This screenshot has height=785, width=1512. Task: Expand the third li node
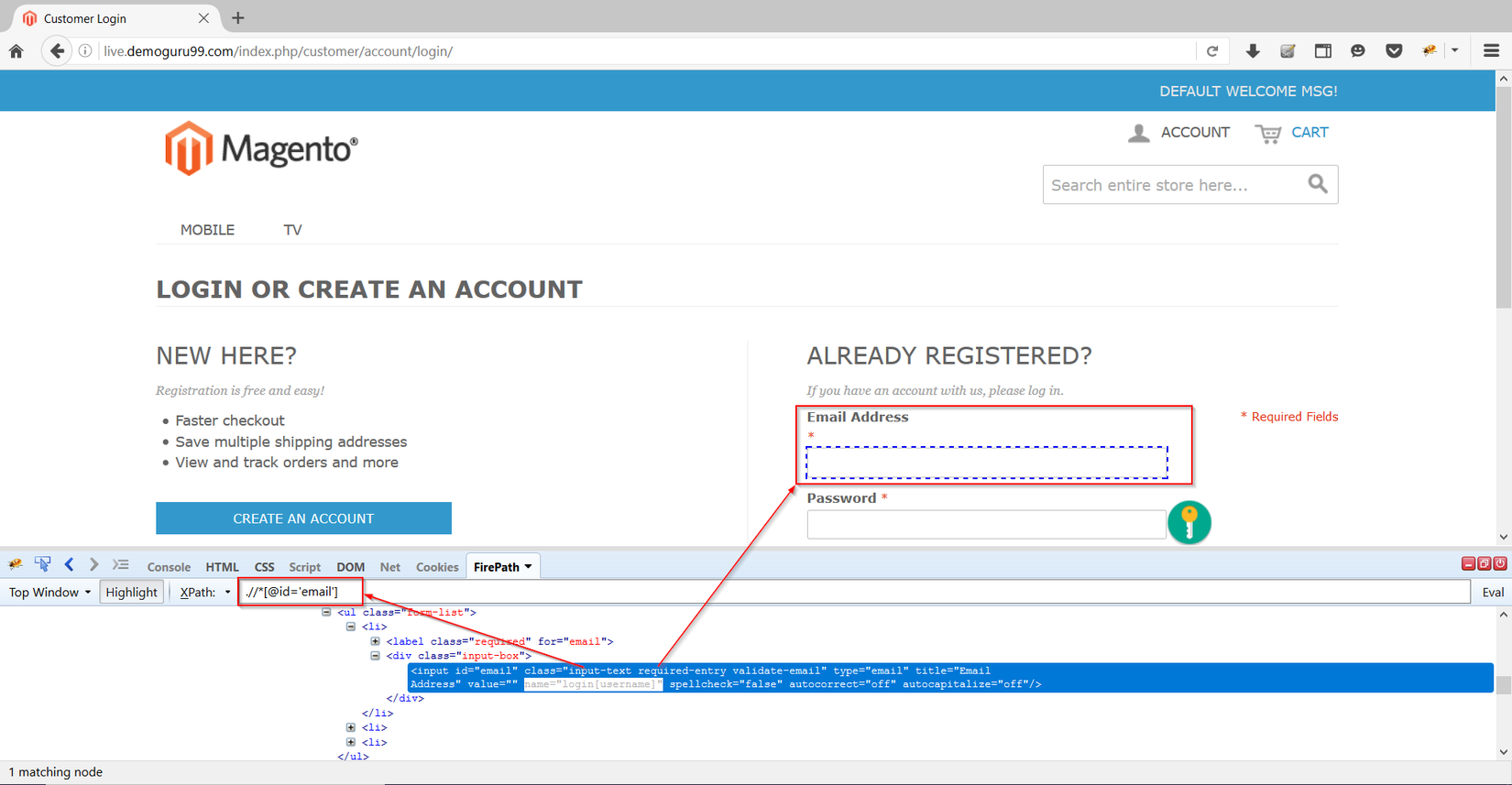(x=350, y=742)
